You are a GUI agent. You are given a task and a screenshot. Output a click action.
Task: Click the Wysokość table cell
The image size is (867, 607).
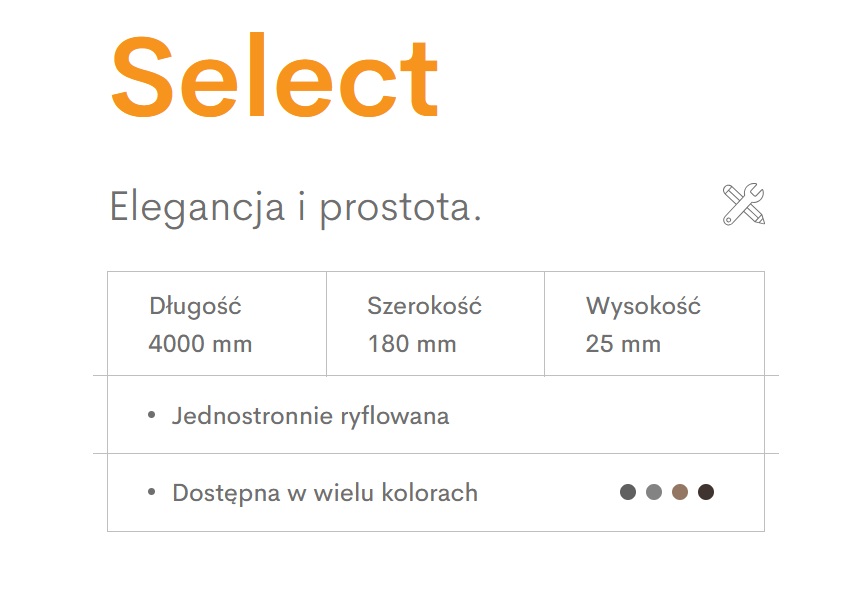pyautogui.click(x=655, y=323)
